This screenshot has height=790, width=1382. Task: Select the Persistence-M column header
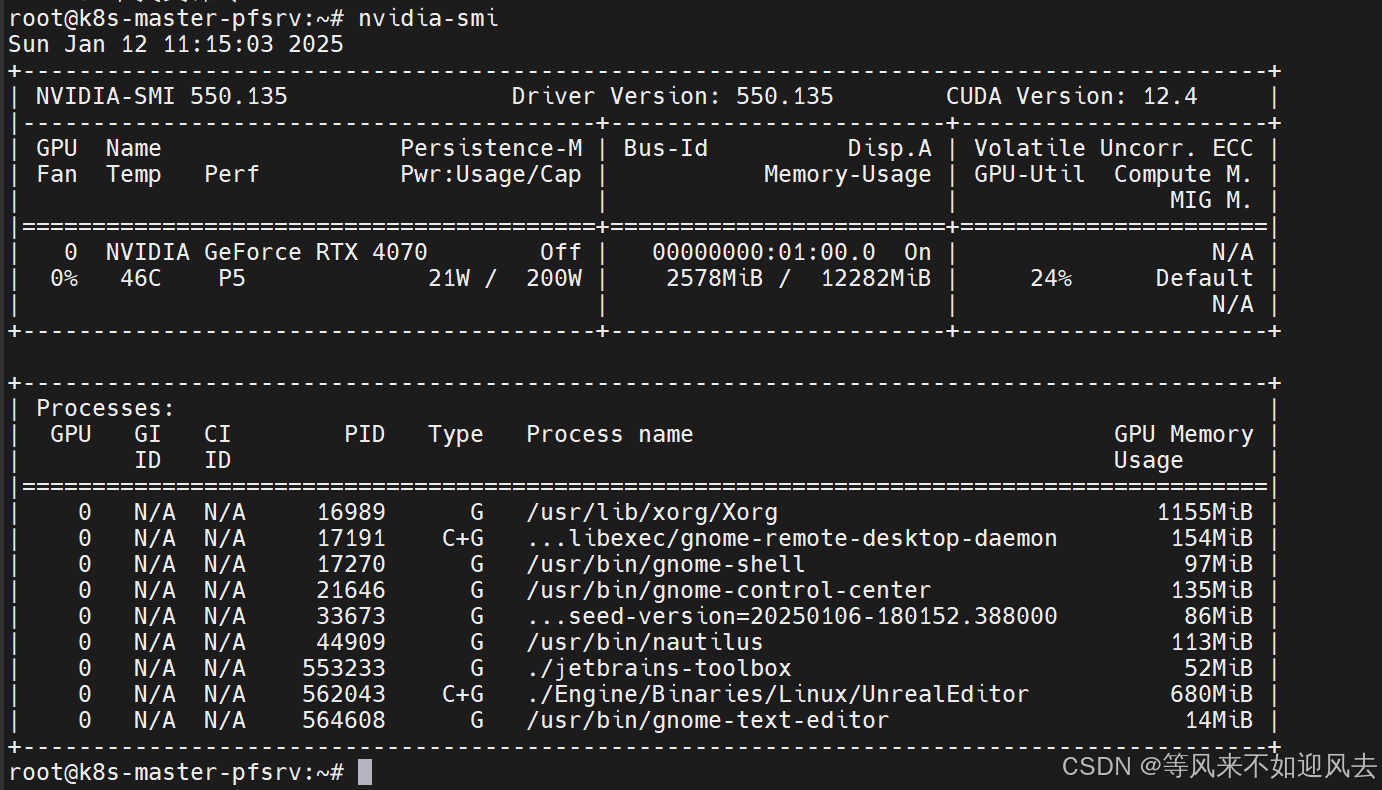tap(491, 148)
